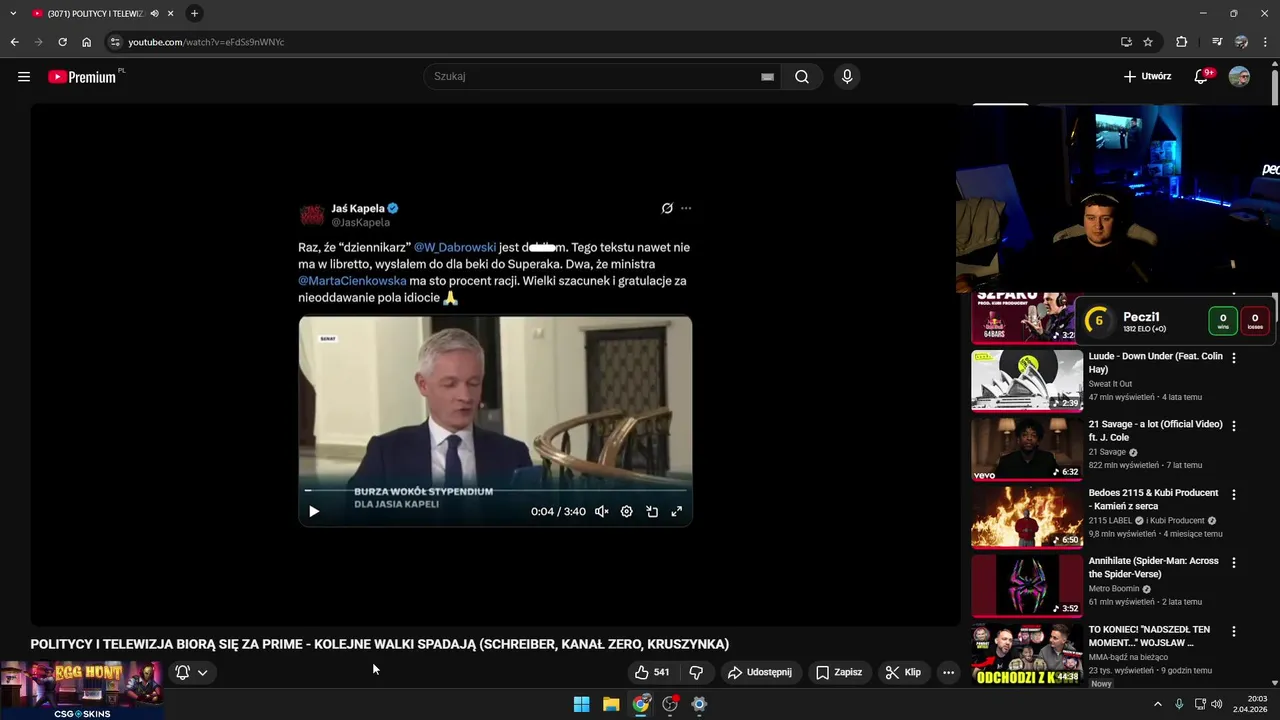Go forward with browser forward arrow
1280x720 pixels.
click(38, 42)
